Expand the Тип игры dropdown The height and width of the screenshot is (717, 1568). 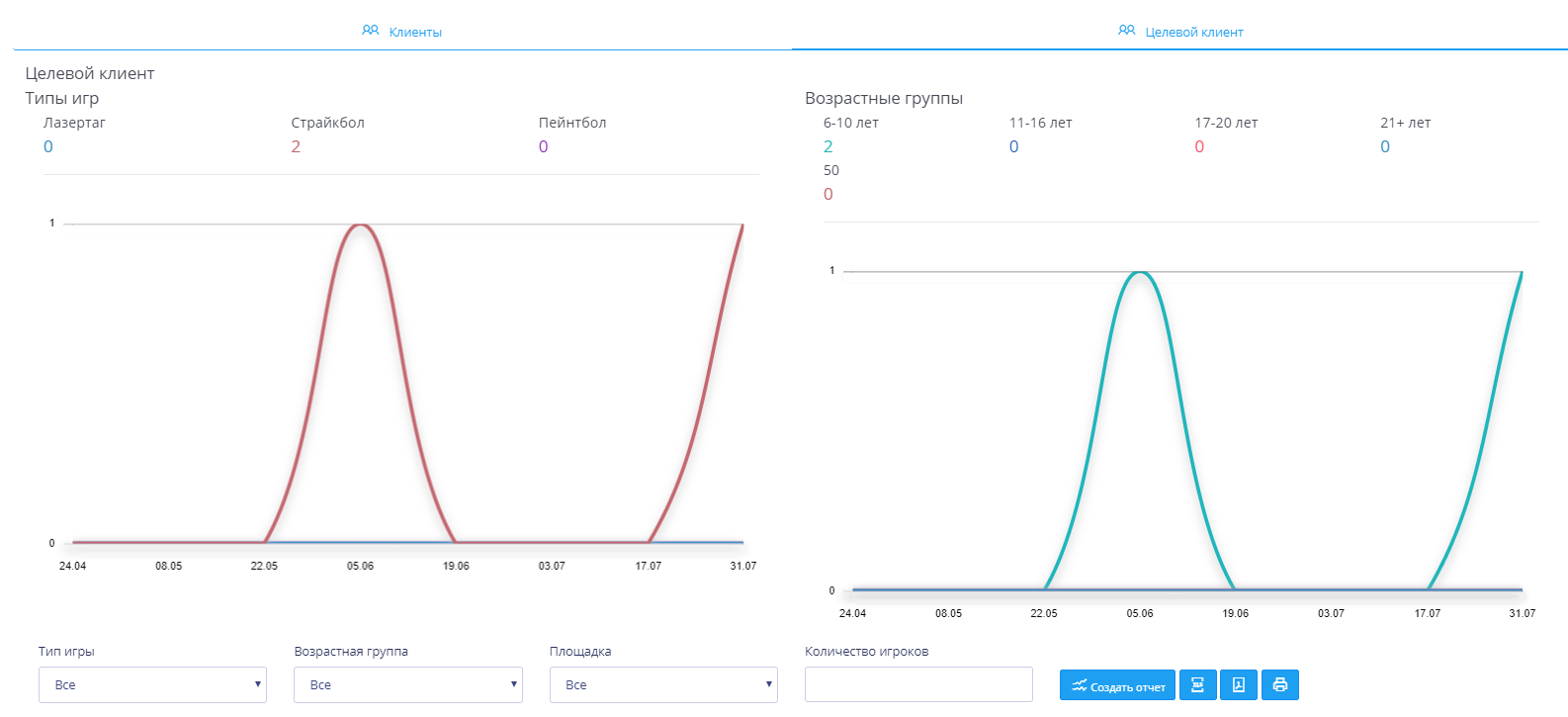[152, 684]
